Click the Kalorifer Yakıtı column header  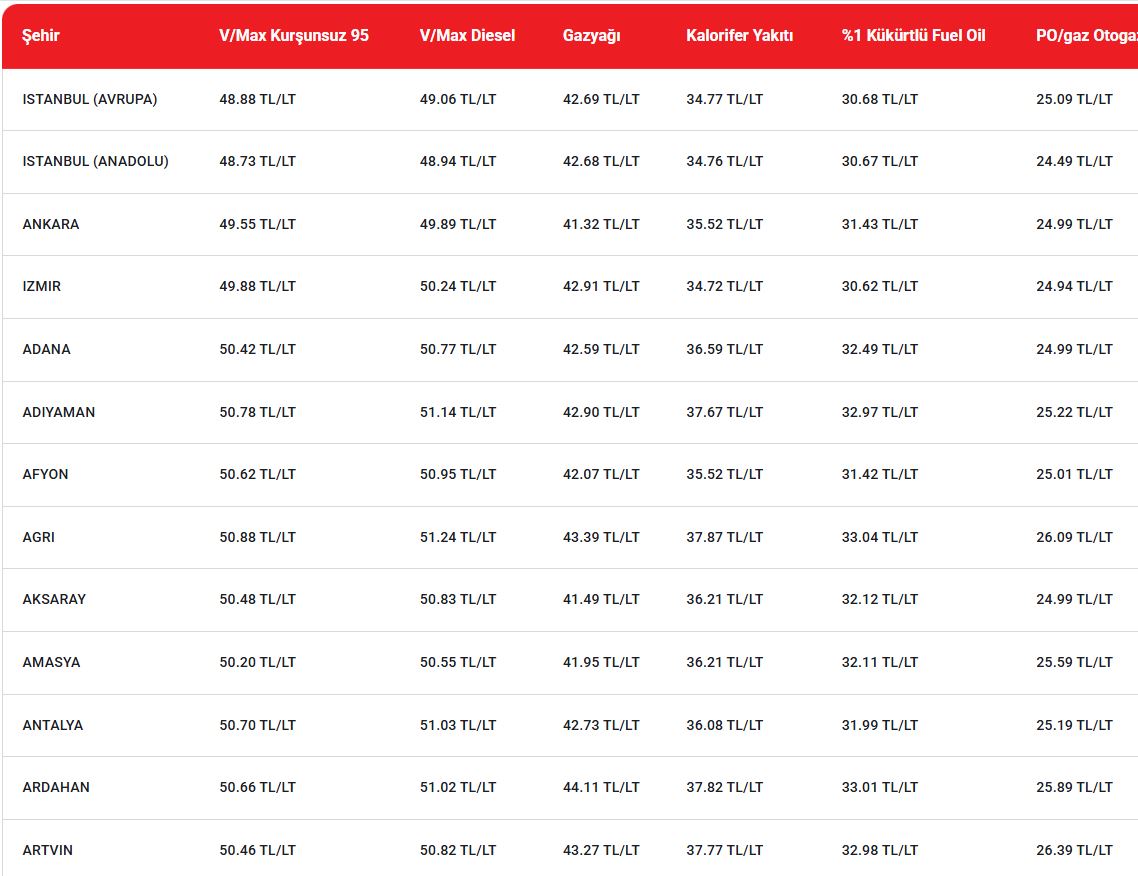click(x=740, y=36)
